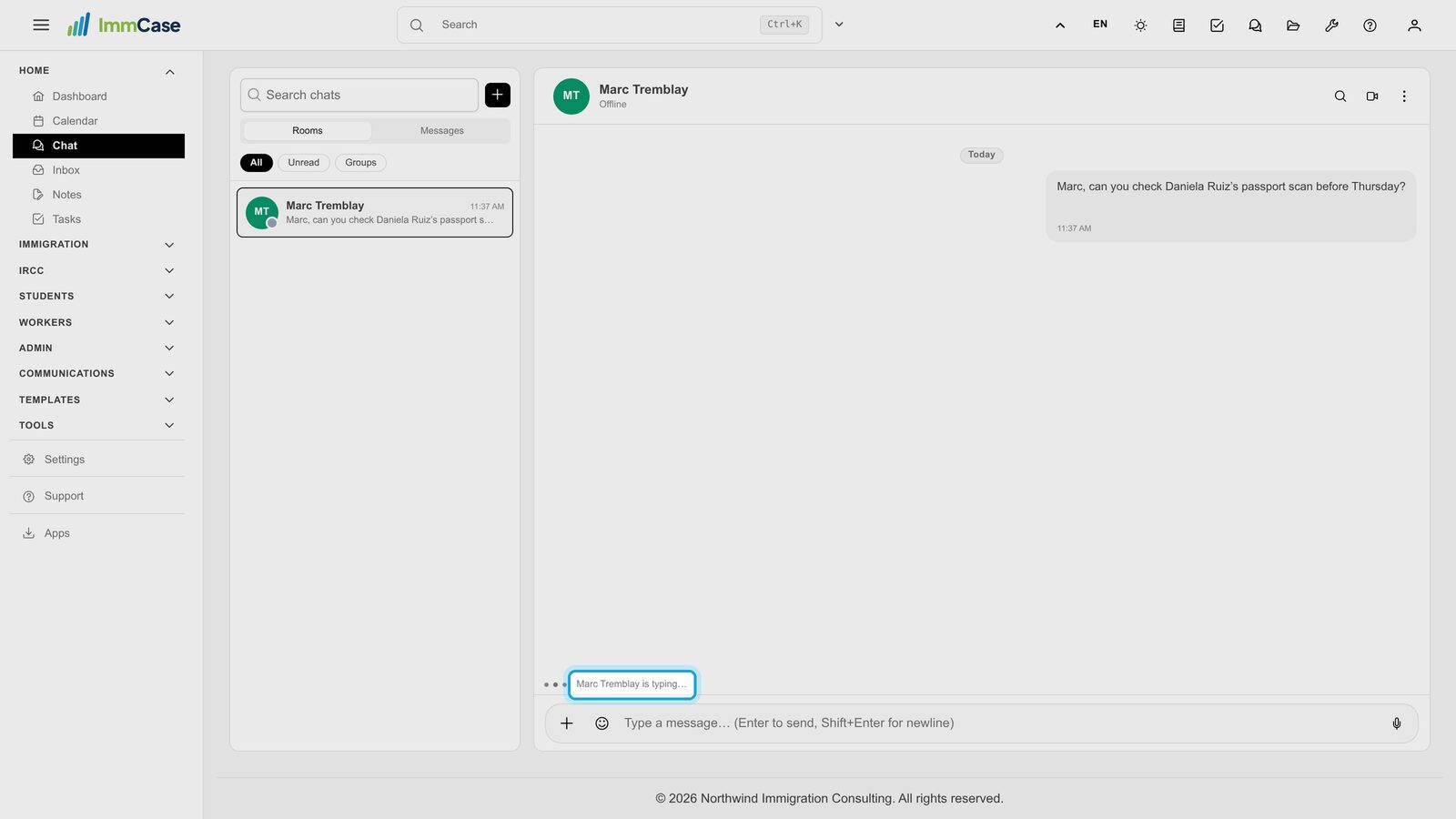
Task: Filter chats by Unread
Action: [x=304, y=163]
